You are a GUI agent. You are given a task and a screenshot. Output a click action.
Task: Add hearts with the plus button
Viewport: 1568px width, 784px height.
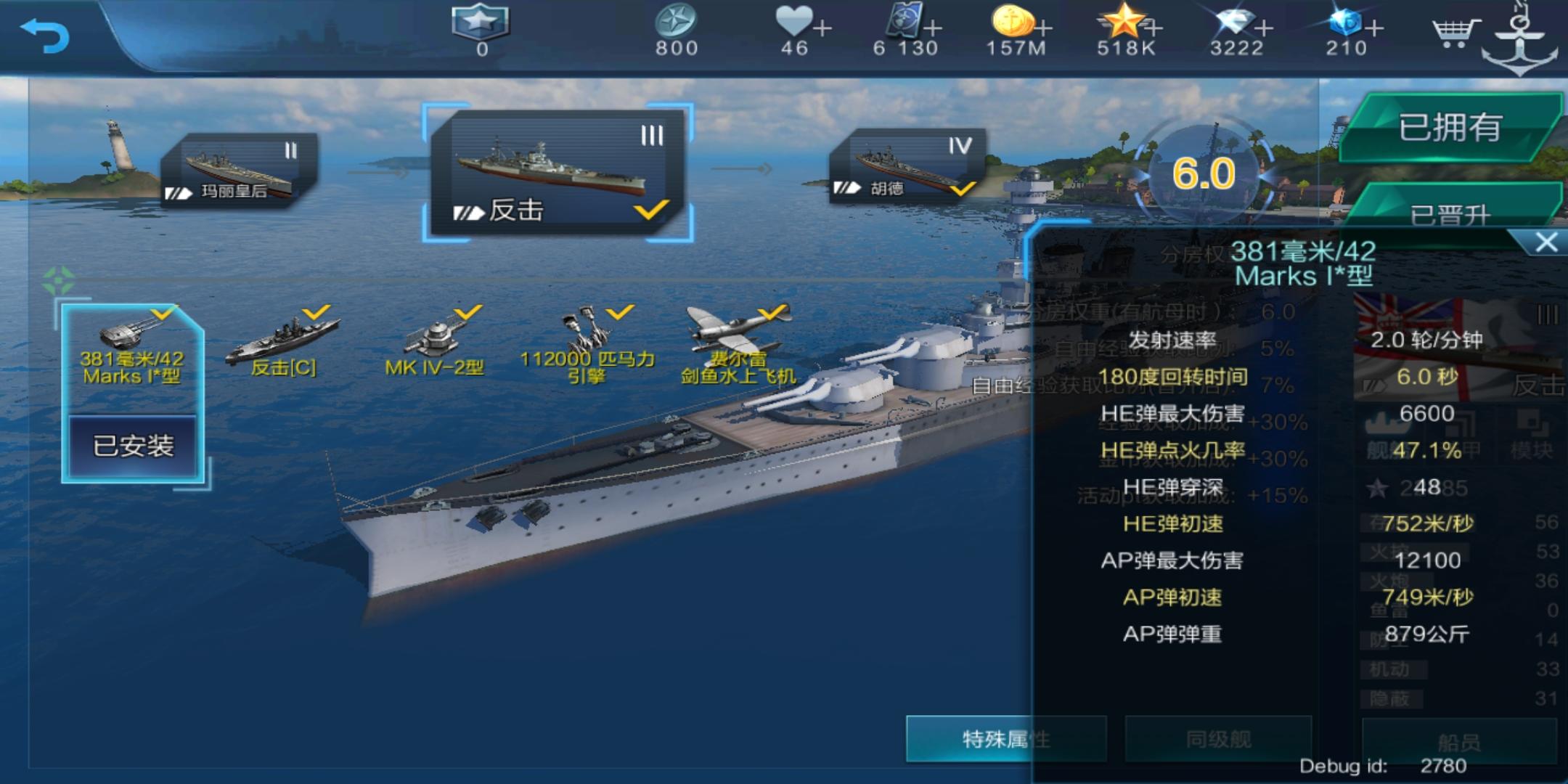pyautogui.click(x=822, y=28)
